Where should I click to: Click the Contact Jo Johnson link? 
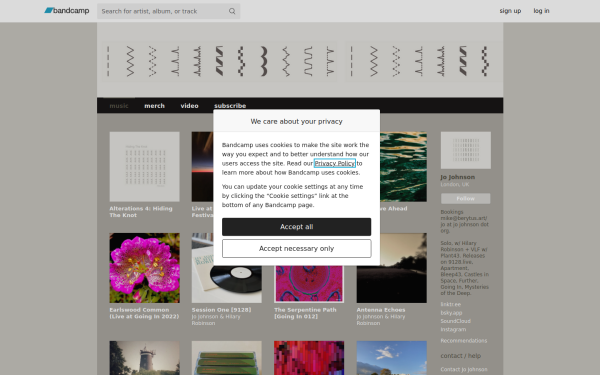[x=464, y=370]
